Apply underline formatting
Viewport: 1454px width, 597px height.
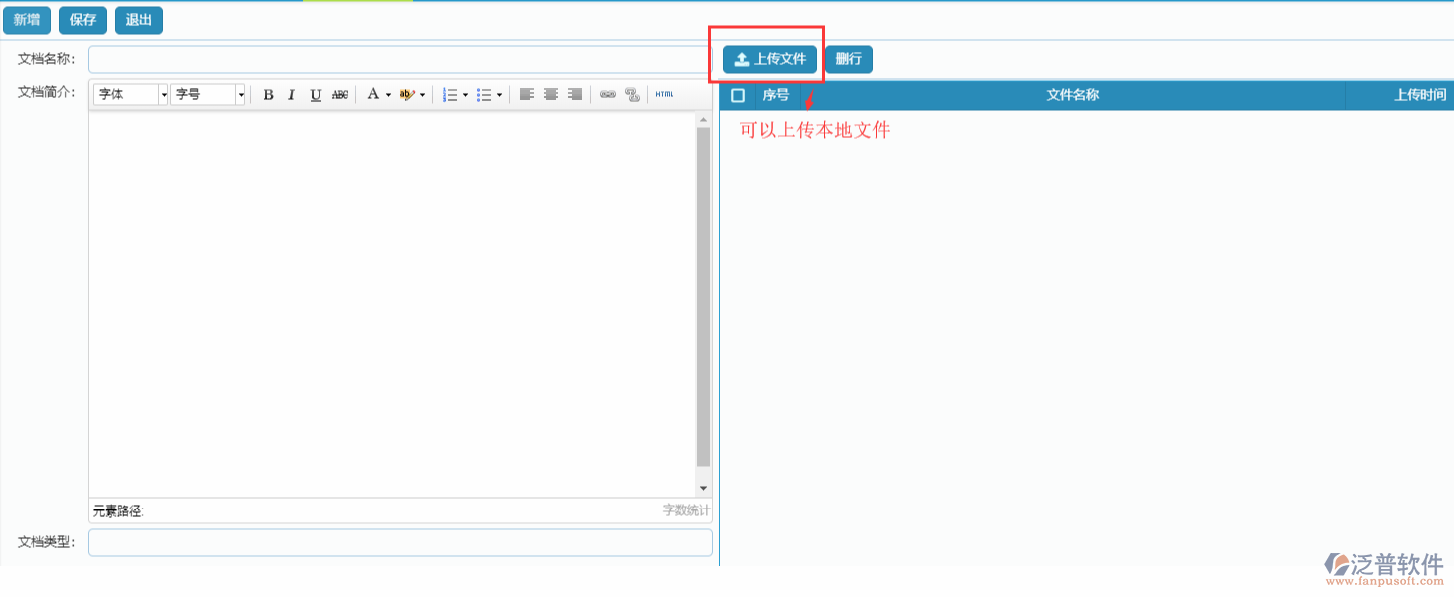click(x=315, y=94)
